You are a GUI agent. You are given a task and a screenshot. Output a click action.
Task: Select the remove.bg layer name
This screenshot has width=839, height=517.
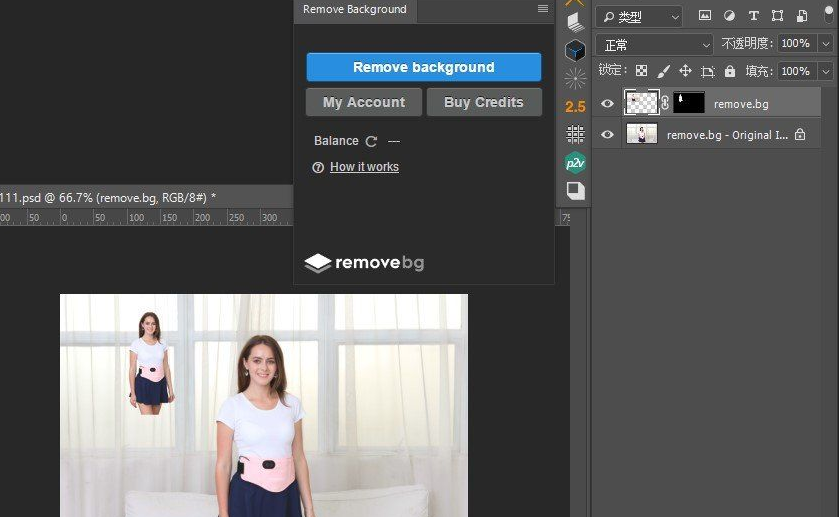tap(741, 104)
